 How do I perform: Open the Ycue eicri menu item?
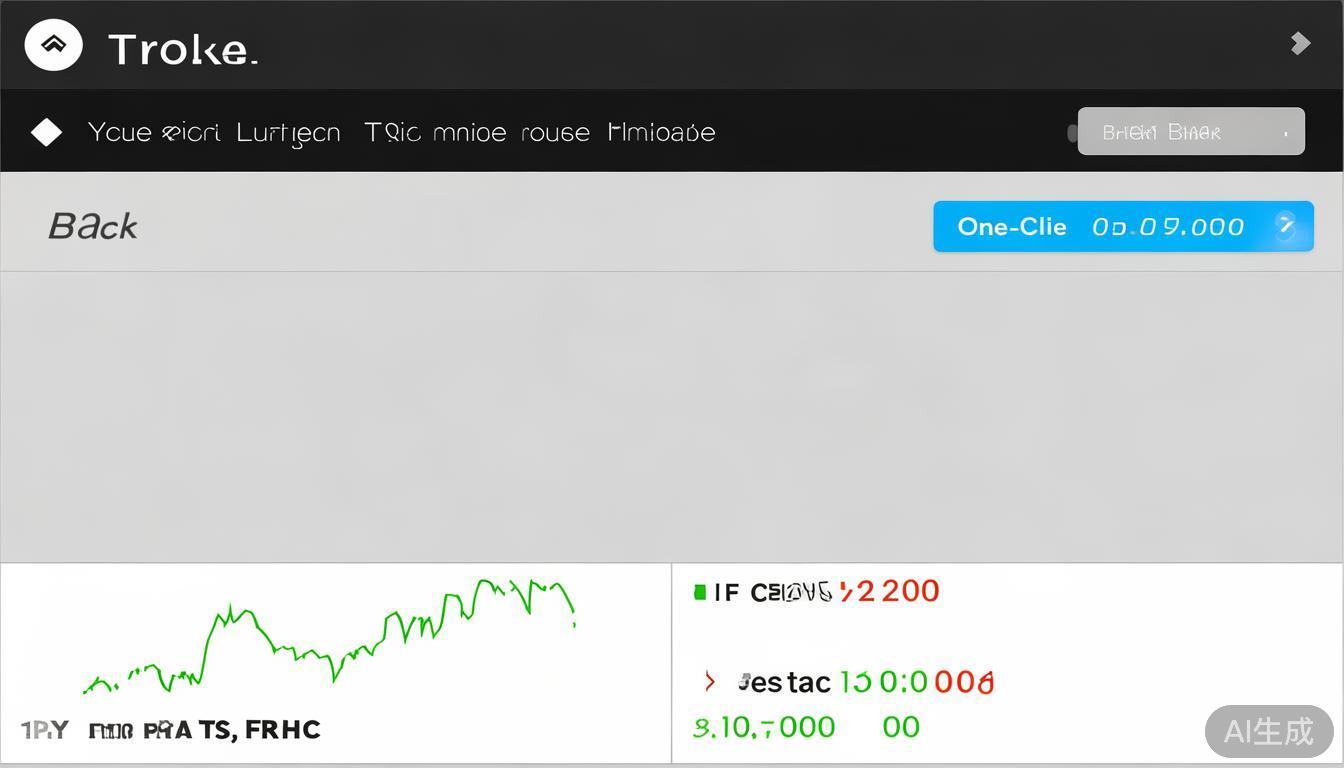(x=153, y=132)
